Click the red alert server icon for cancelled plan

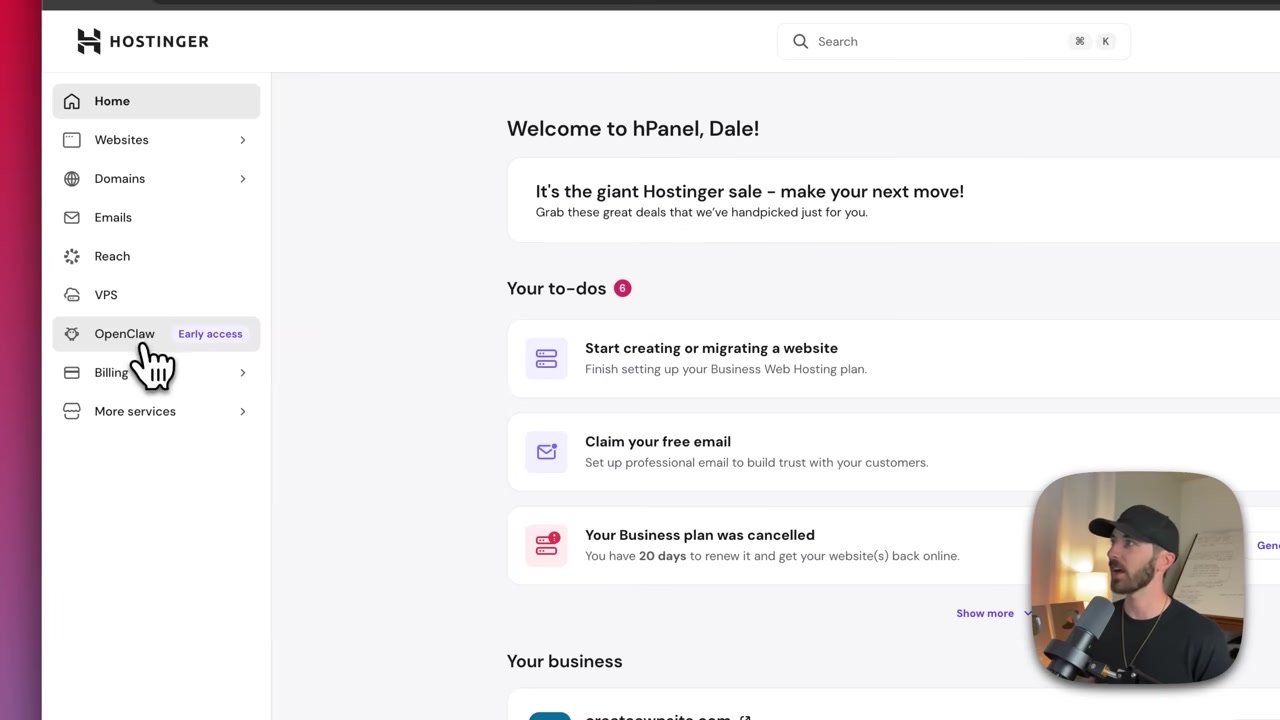(546, 545)
